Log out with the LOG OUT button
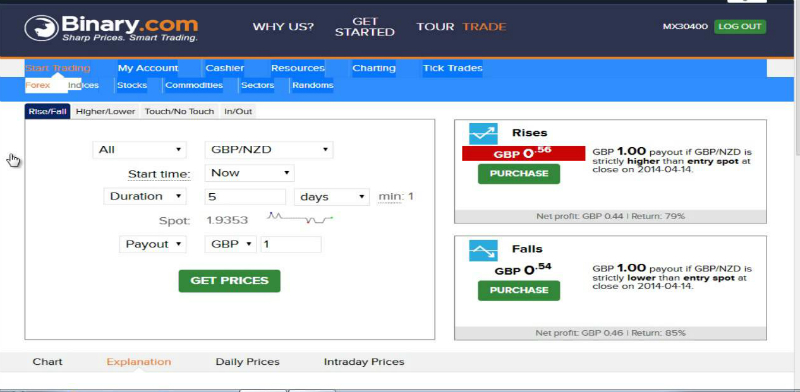Screen dimensions: 800x392 click(x=740, y=27)
